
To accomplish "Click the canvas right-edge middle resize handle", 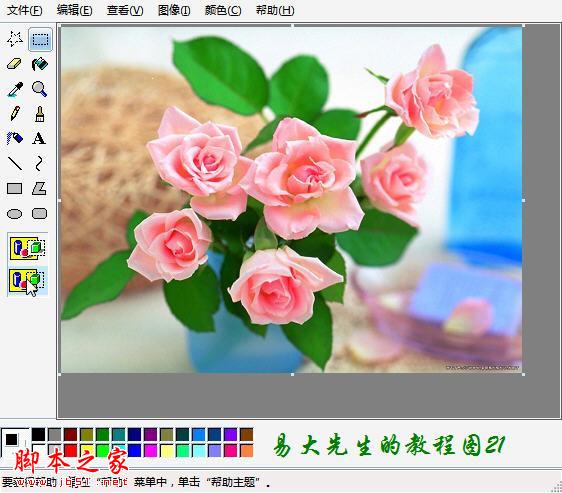I will click(524, 200).
